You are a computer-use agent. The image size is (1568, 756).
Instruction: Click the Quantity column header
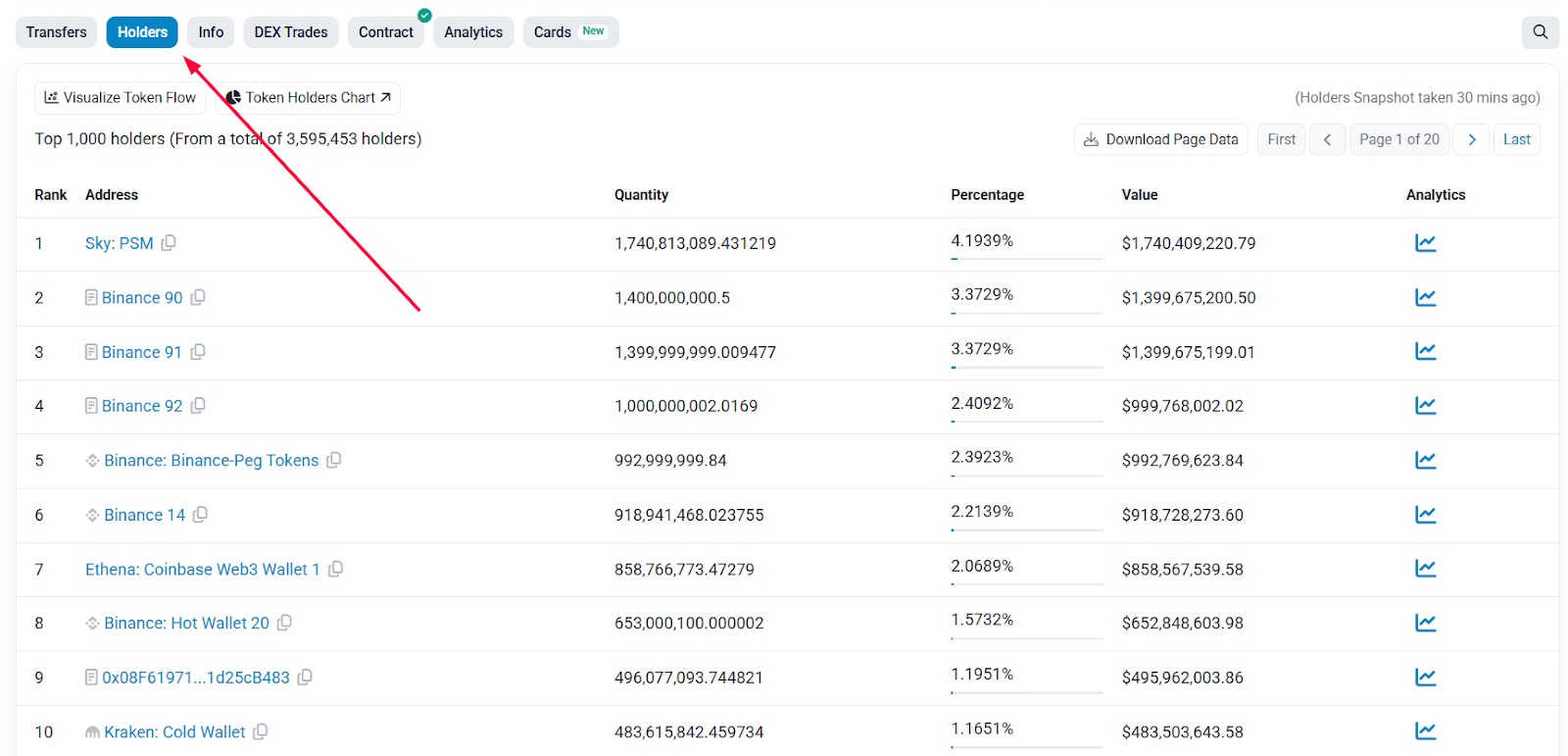641,194
